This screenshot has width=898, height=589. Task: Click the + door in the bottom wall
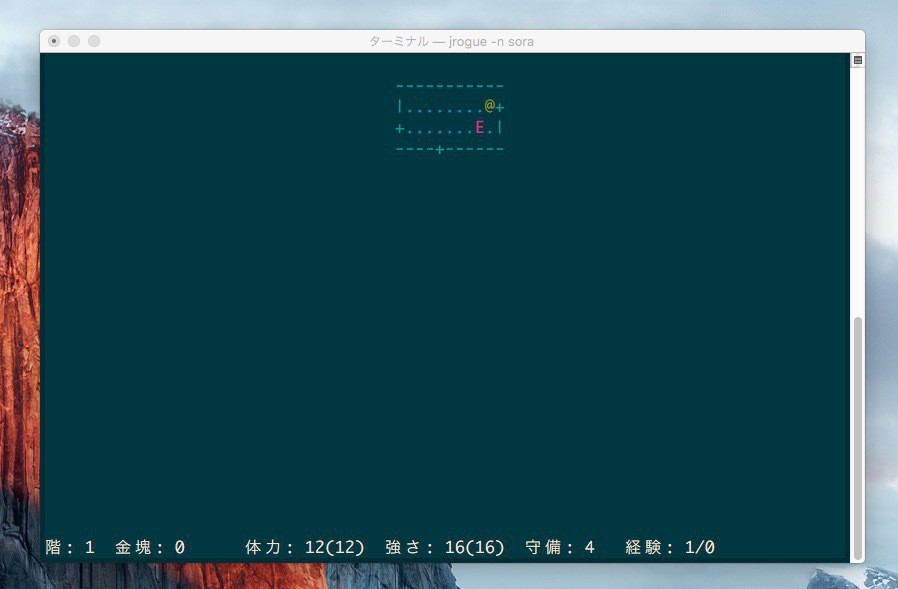click(440, 150)
